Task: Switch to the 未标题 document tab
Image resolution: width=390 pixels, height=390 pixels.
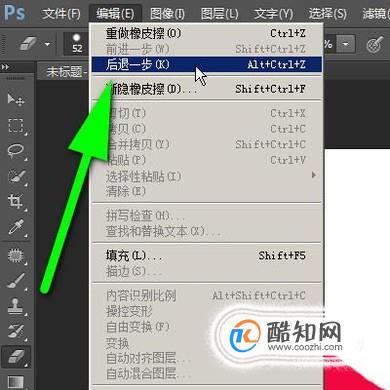Action: click(x=65, y=72)
